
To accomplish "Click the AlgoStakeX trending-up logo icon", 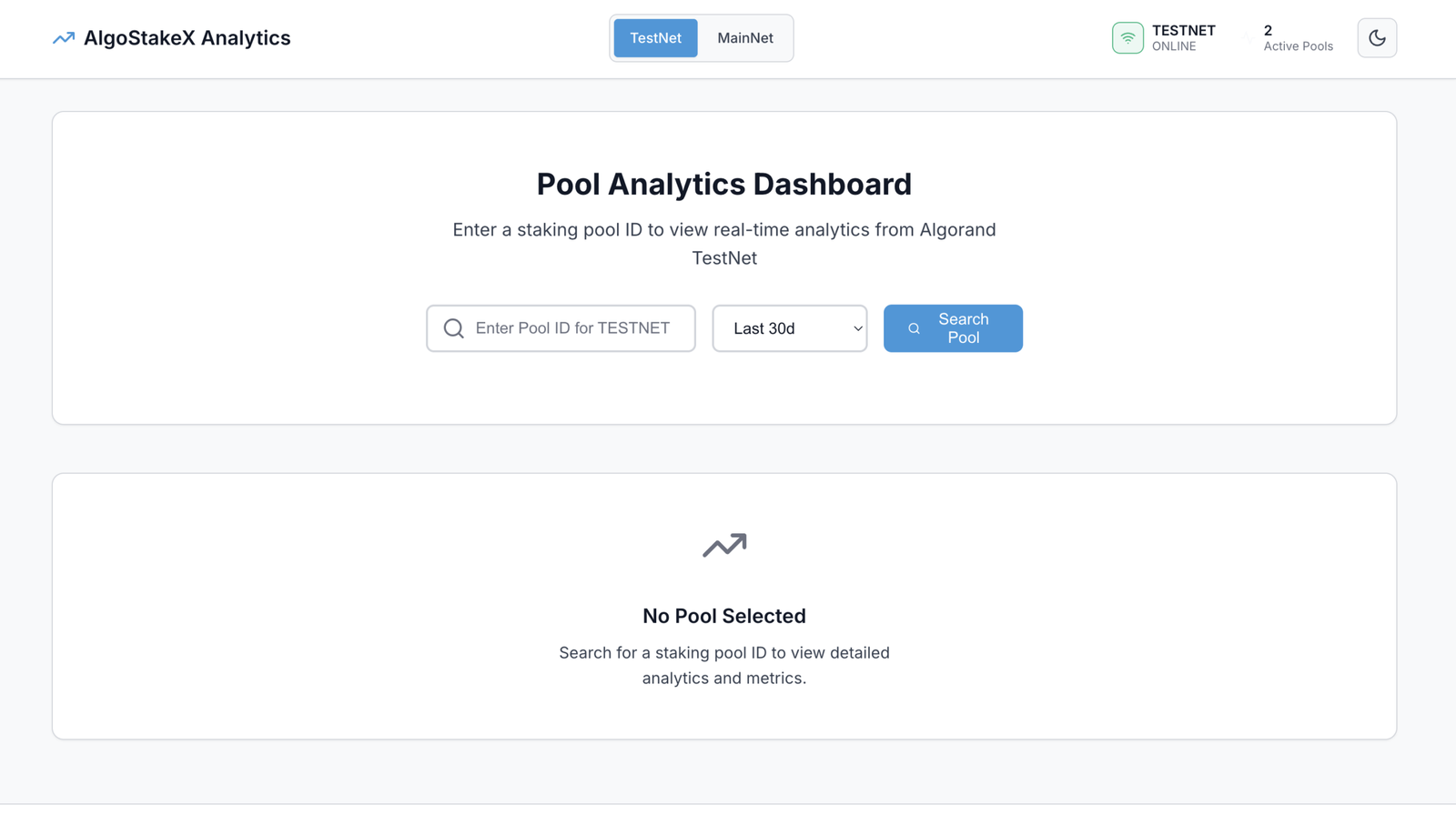I will click(x=64, y=38).
